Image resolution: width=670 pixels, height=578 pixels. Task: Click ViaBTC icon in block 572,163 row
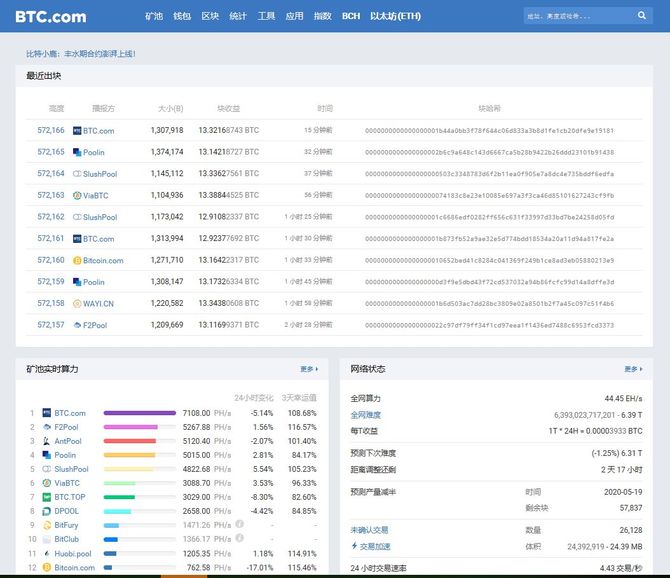[x=77, y=196]
